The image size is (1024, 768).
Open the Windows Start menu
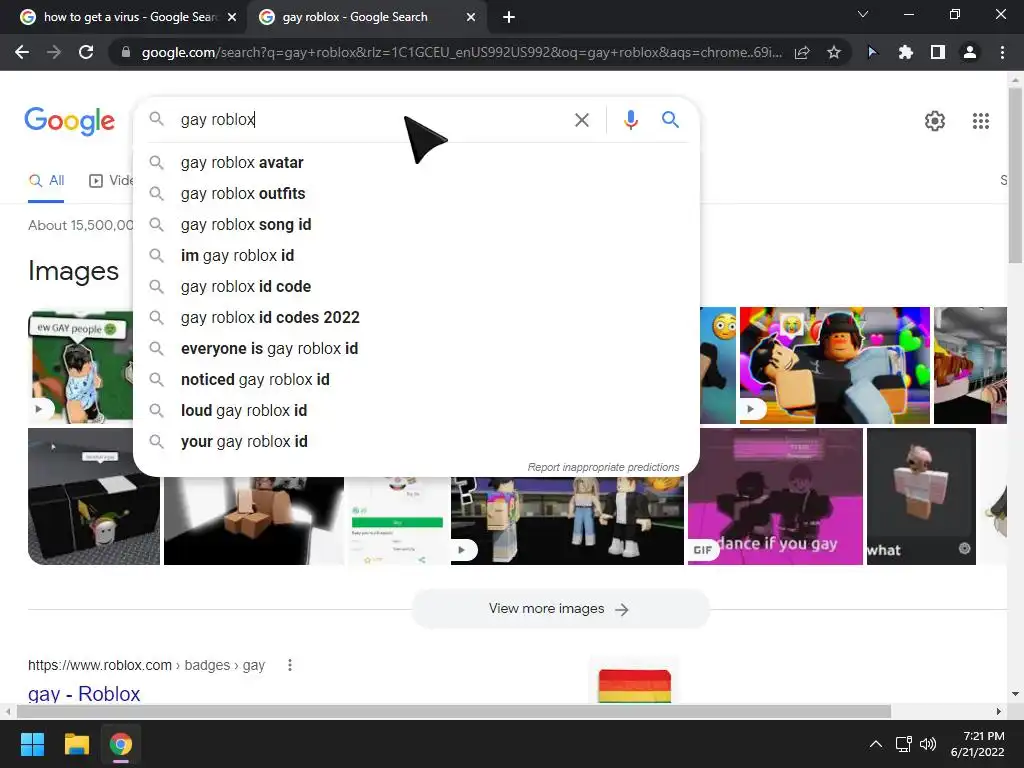32,744
